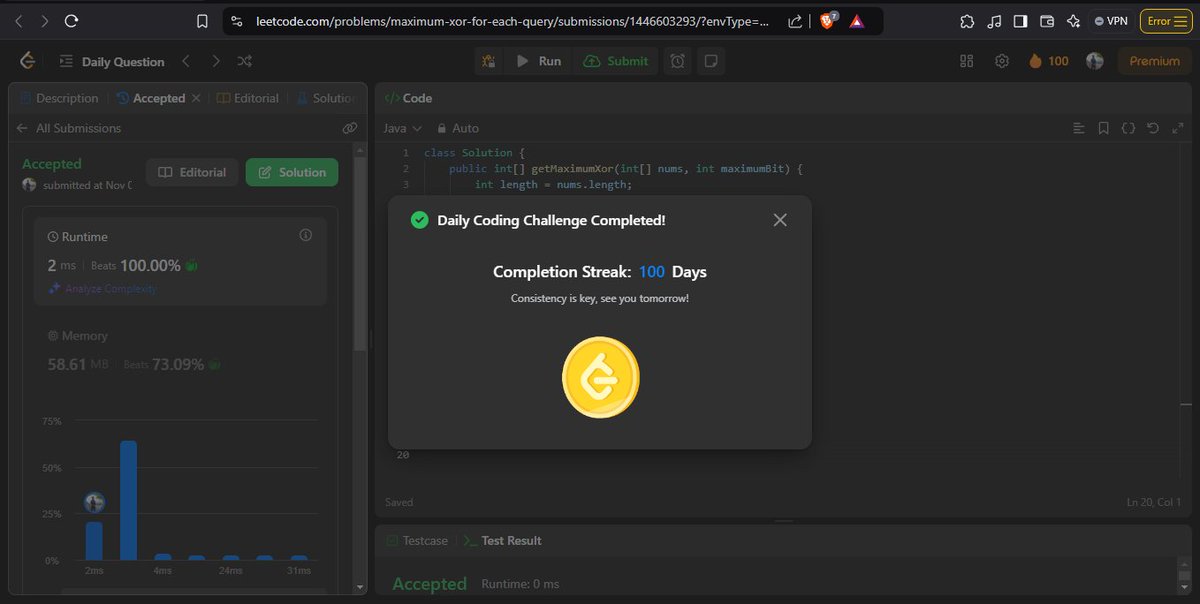Click the curly braces icon in editor
This screenshot has height=604, width=1200.
pos(1128,128)
